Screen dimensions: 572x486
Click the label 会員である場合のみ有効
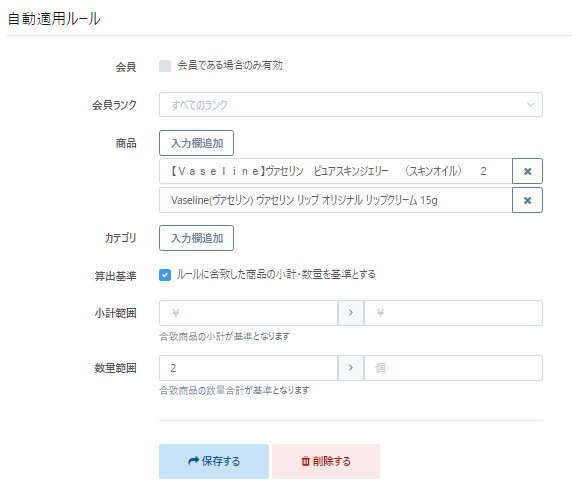(230, 66)
